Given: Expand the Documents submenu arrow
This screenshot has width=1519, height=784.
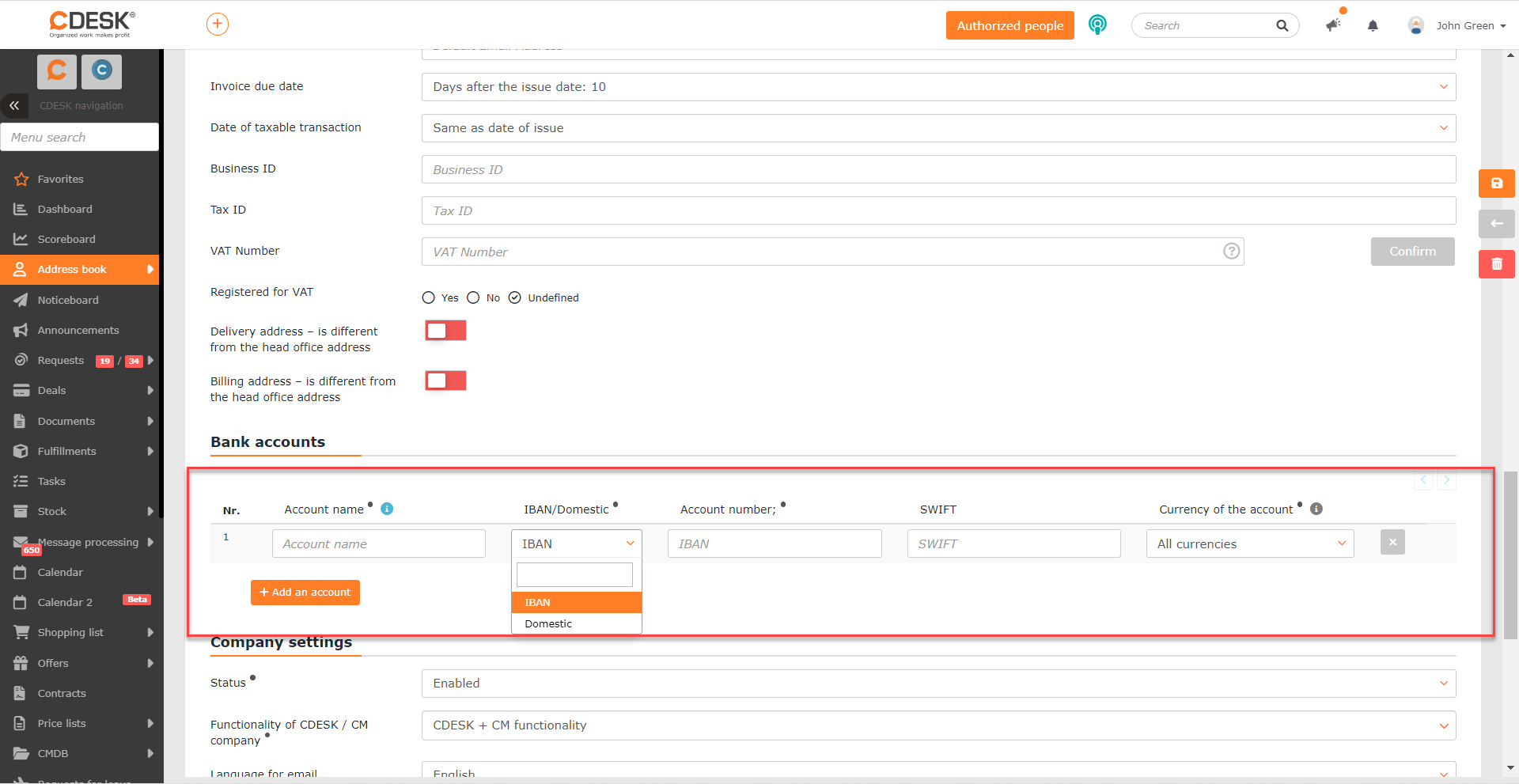Looking at the screenshot, I should tap(150, 421).
